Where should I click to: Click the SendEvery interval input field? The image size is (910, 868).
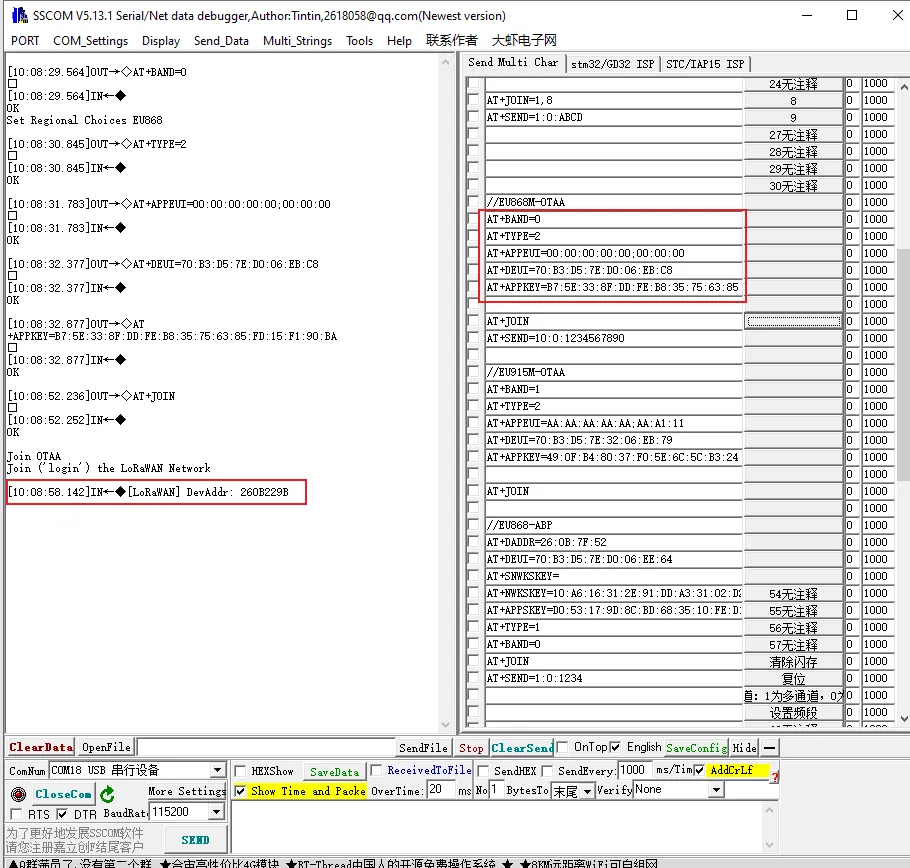tap(632, 770)
